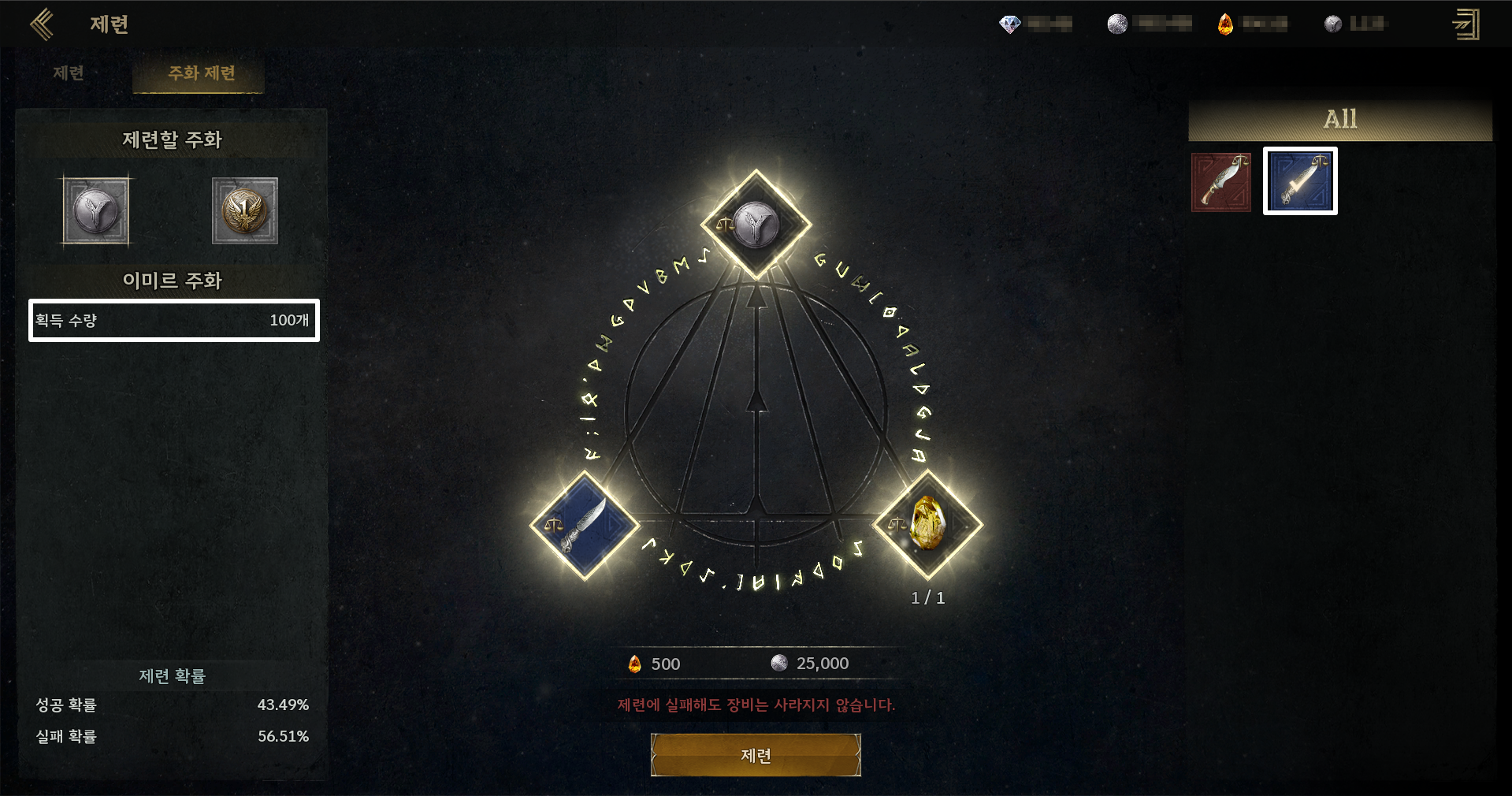This screenshot has height=796, width=1512.
Task: Click the 25,000 silver cost indicator
Action: 810,664
